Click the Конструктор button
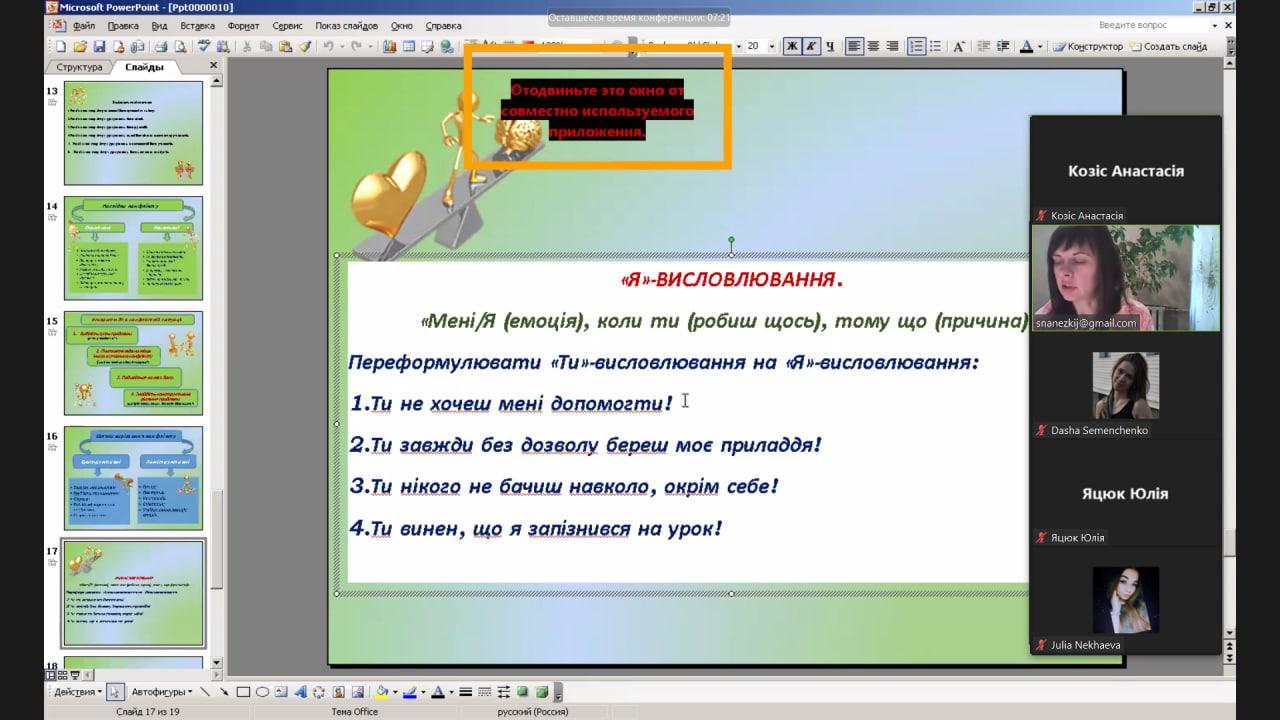1280x720 pixels. tap(1087, 46)
